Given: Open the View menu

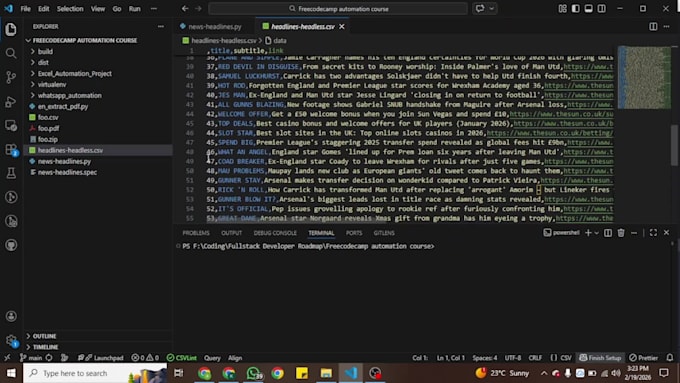Looking at the screenshot, I should tap(98, 9).
